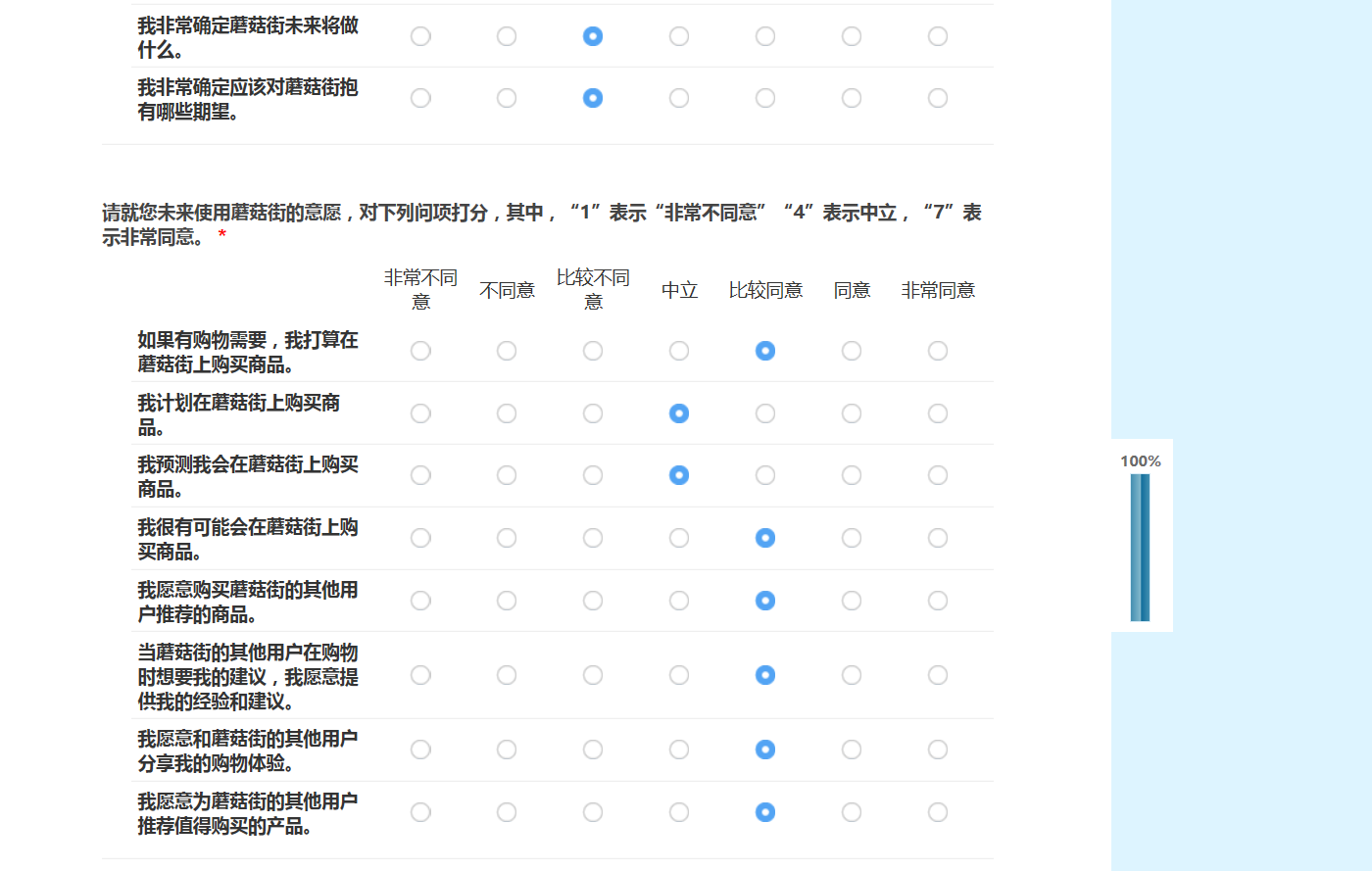Select 比较不同意 for 我愿意提供我的经验和建议 row
1372x871 pixels.
(593, 675)
